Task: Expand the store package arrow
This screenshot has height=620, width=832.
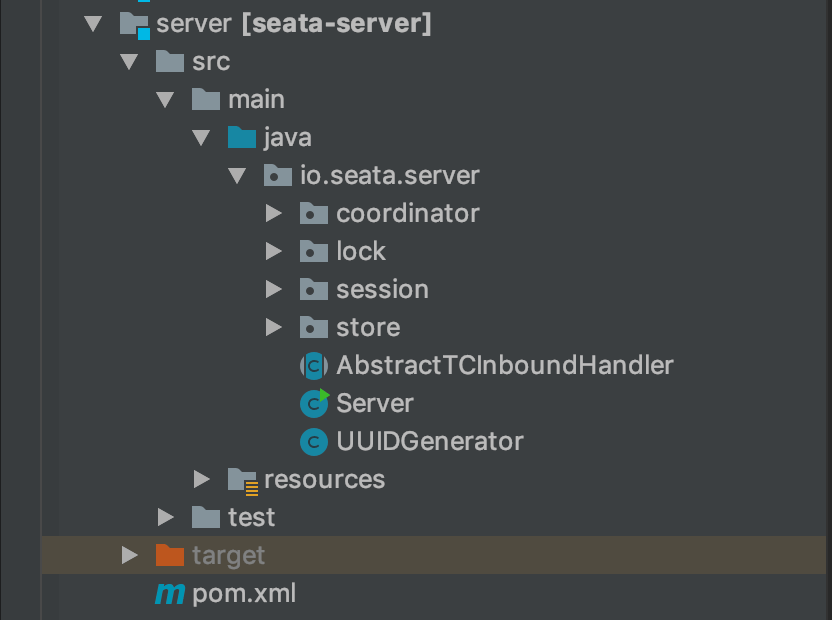Action: point(274,327)
